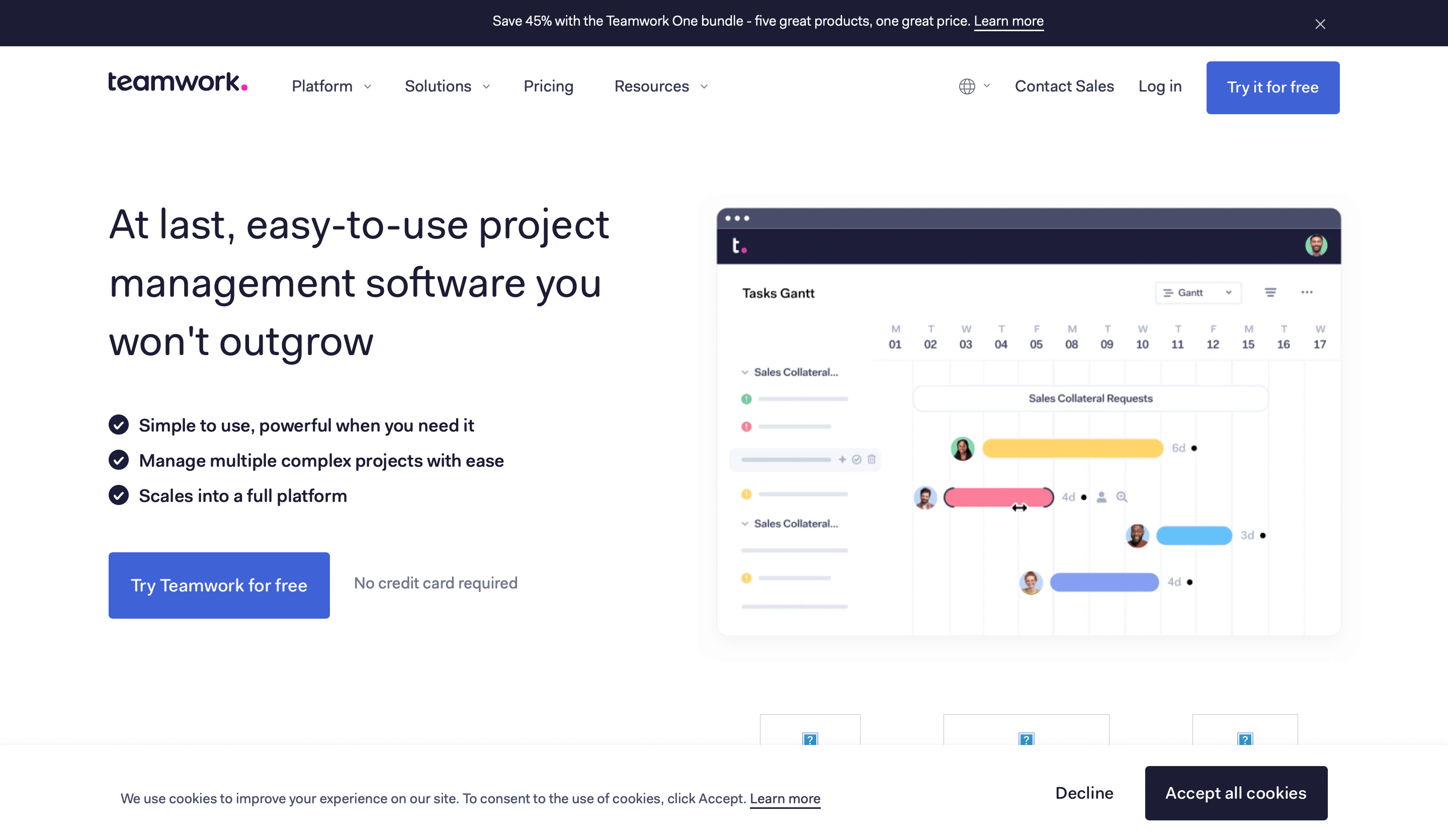Open the Pricing page
The image size is (1448, 840).
548,86
